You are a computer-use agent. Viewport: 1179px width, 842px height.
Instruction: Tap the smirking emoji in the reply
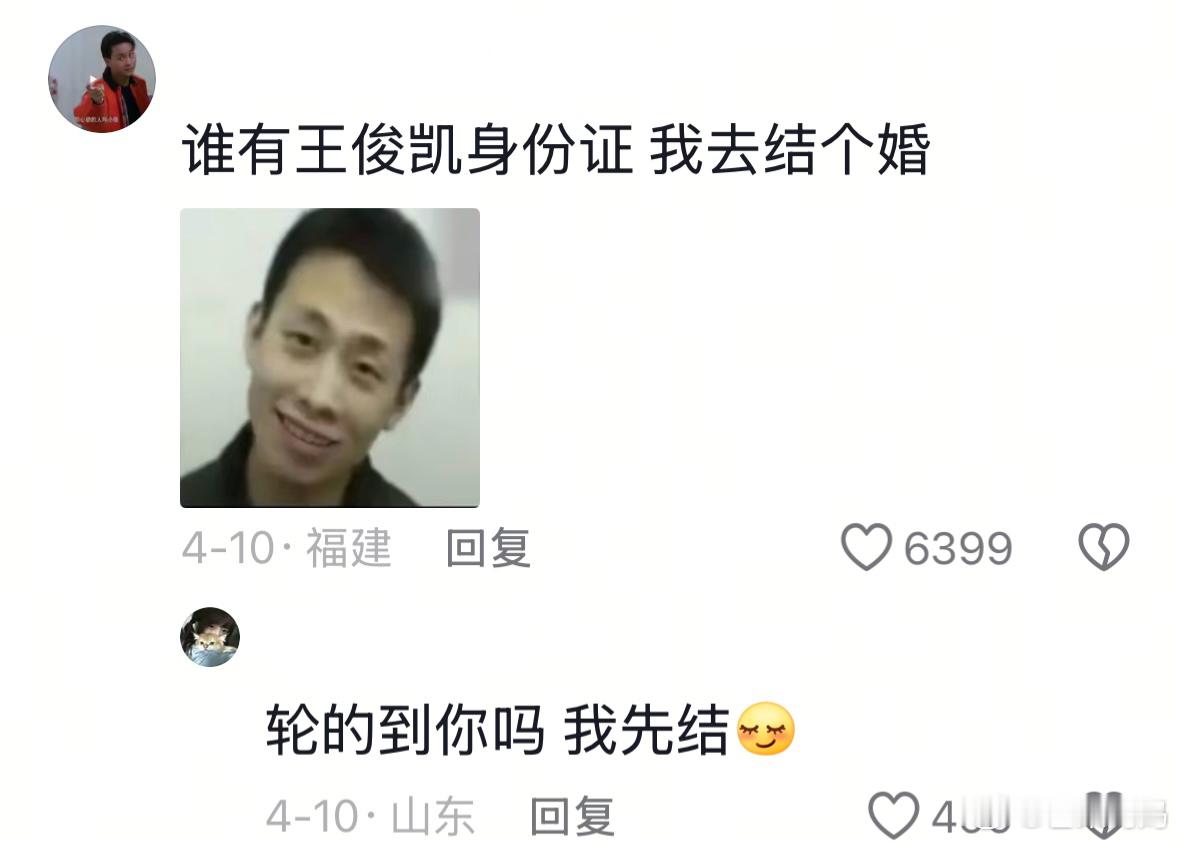765,729
